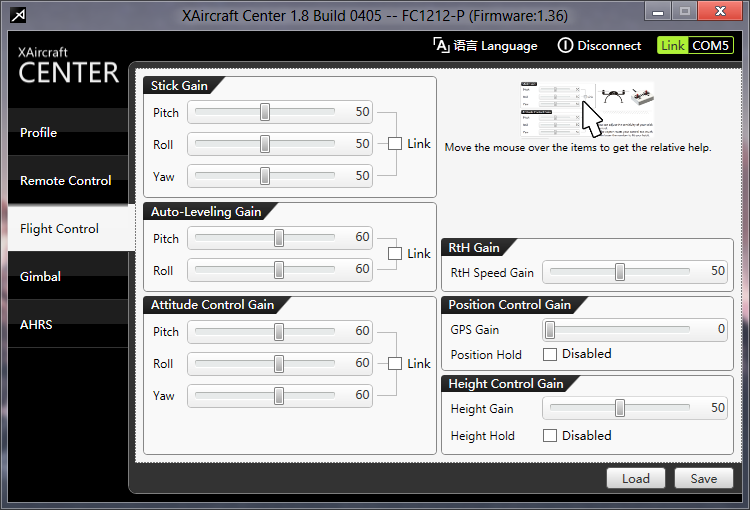Click the Stick Gain Yaw slider handle

pos(265,176)
